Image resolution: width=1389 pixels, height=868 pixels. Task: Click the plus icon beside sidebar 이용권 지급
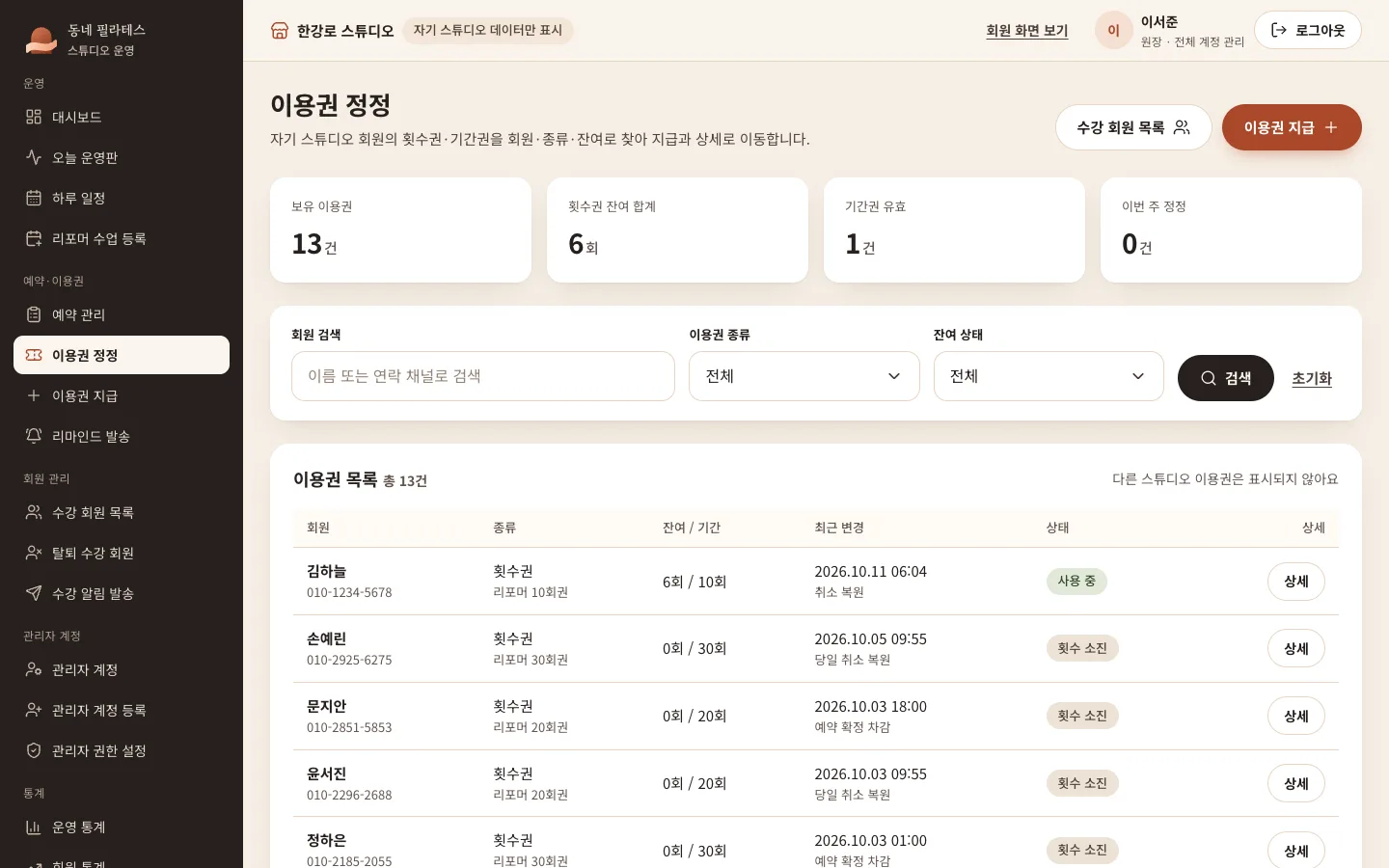(x=34, y=395)
